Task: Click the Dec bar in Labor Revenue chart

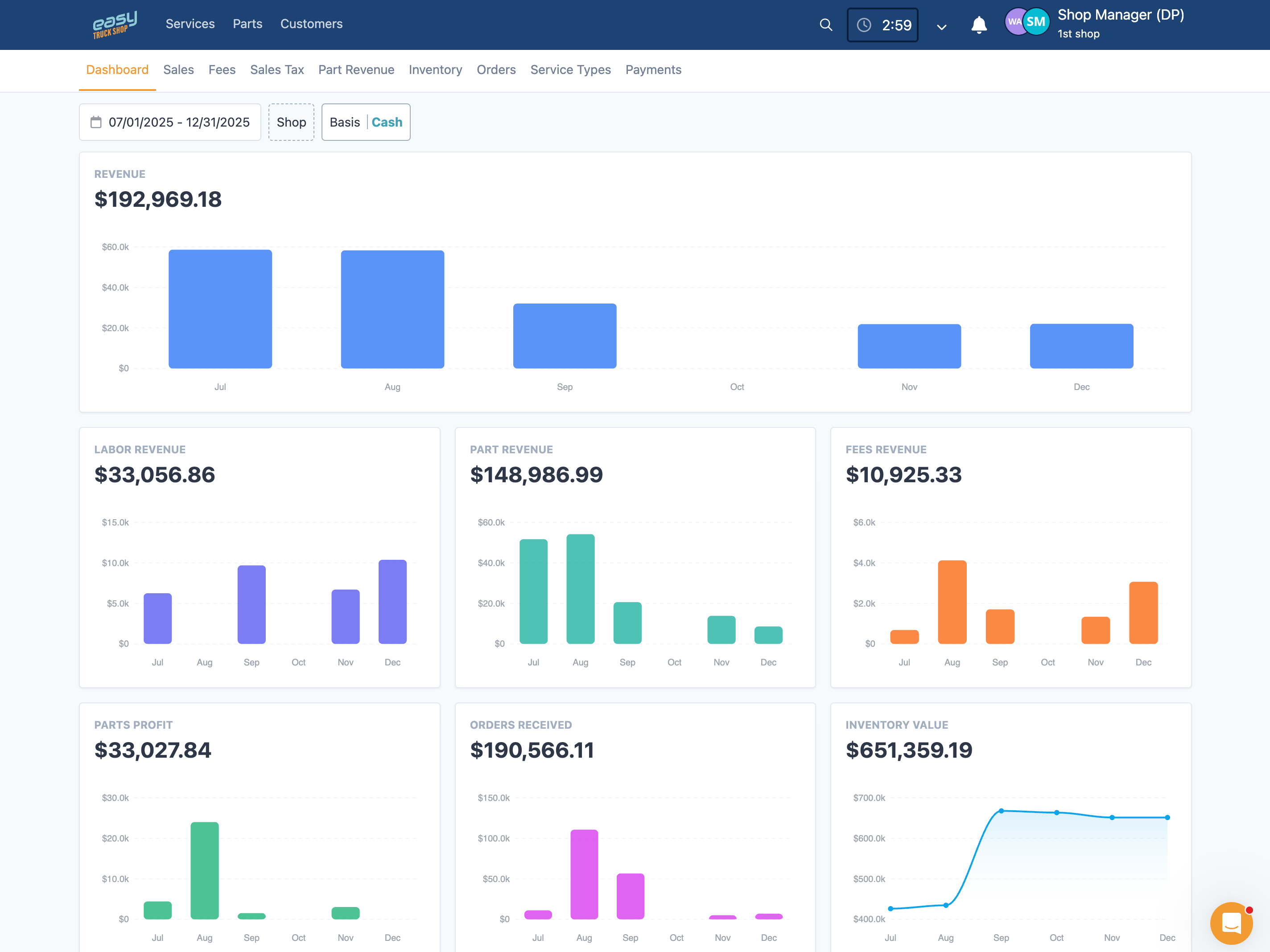Action: [x=392, y=601]
